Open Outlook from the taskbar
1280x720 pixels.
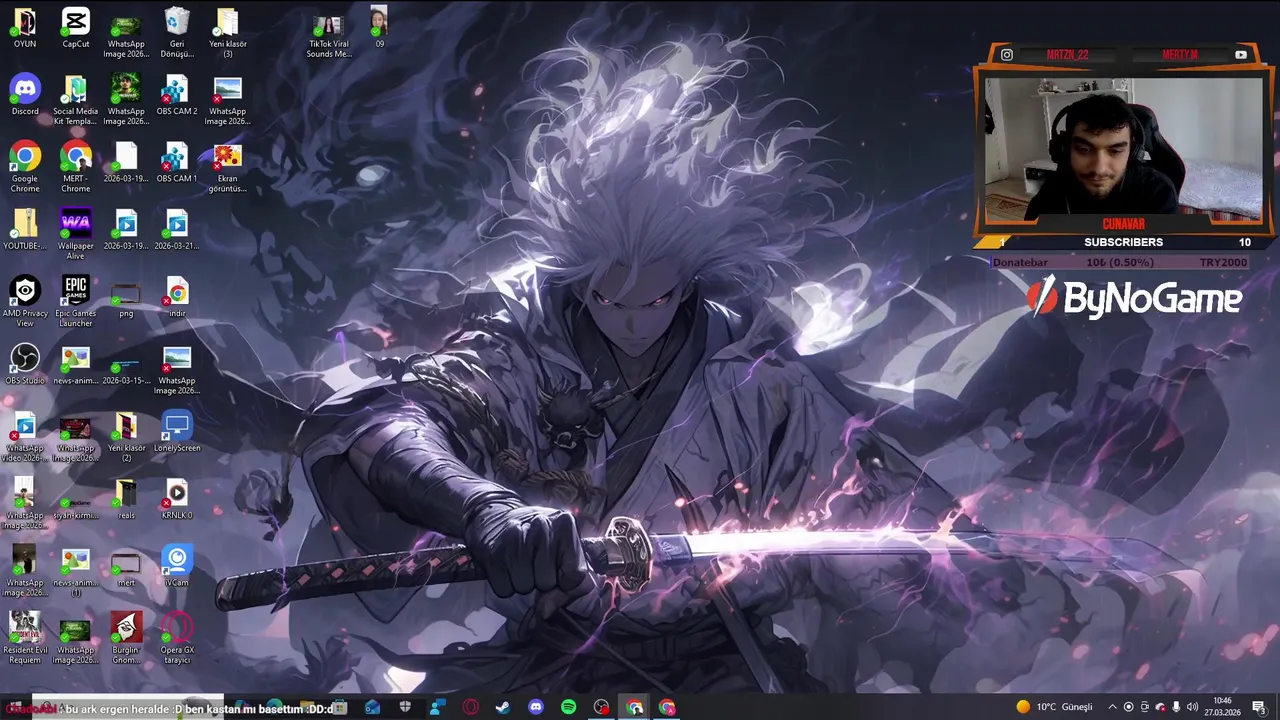click(372, 707)
